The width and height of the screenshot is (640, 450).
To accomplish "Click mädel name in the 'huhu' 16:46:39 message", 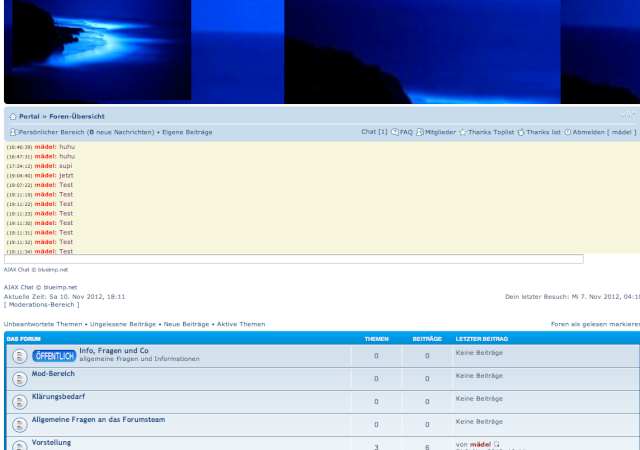I will click(45, 147).
